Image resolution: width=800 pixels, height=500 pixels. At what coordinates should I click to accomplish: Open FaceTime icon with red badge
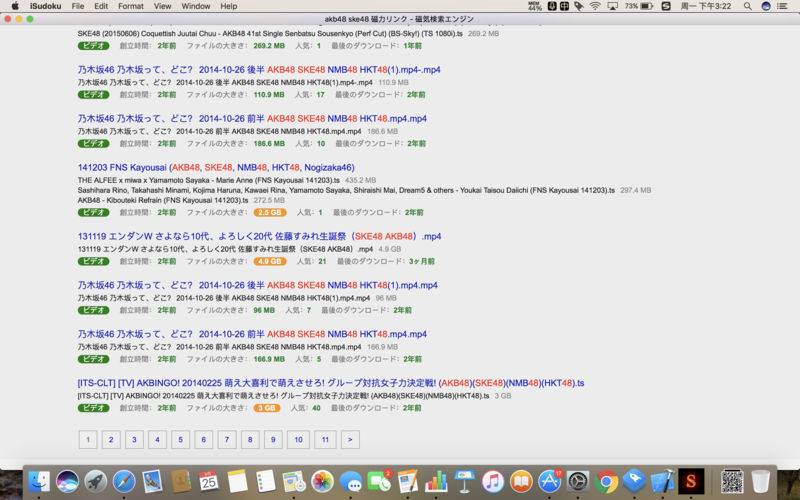(379, 481)
